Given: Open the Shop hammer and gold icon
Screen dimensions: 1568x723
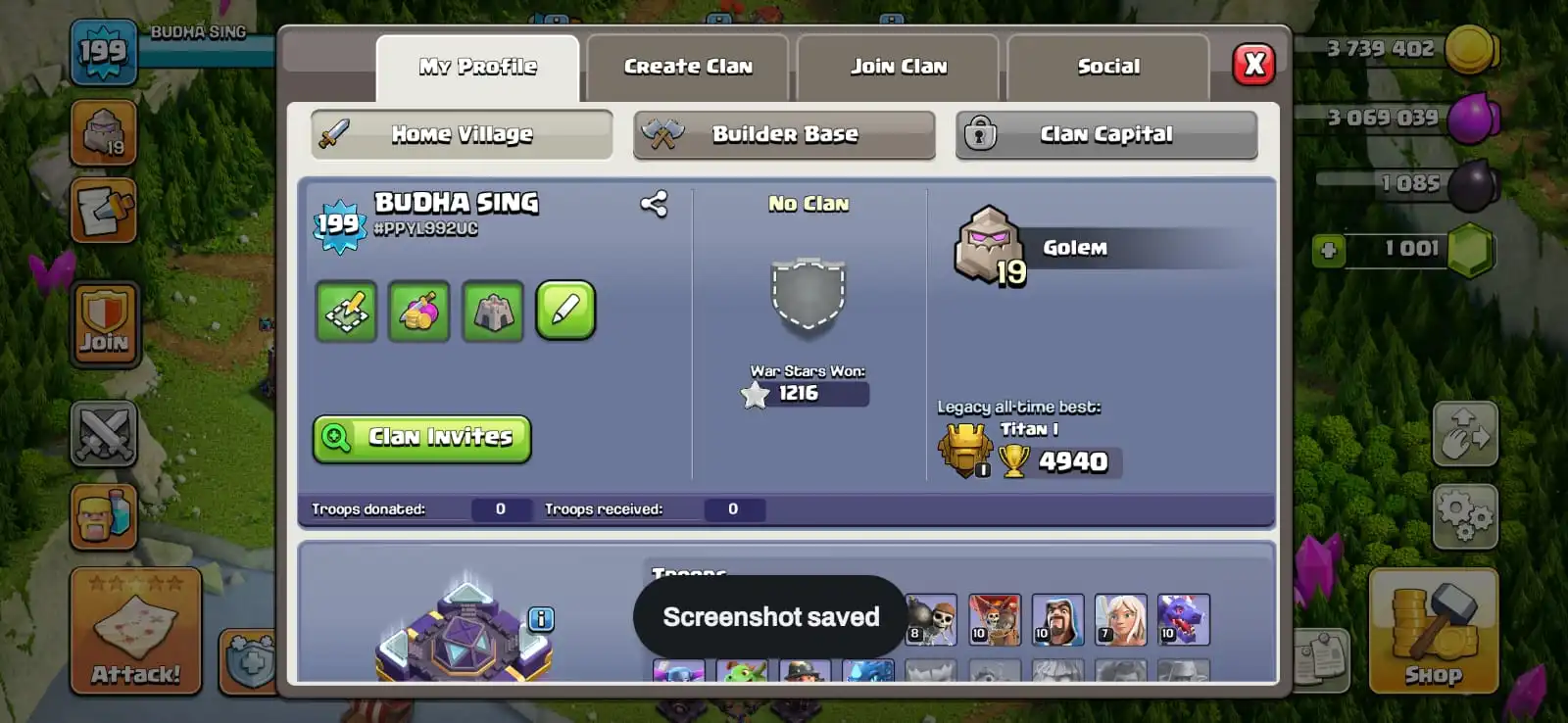Looking at the screenshot, I should [1433, 631].
